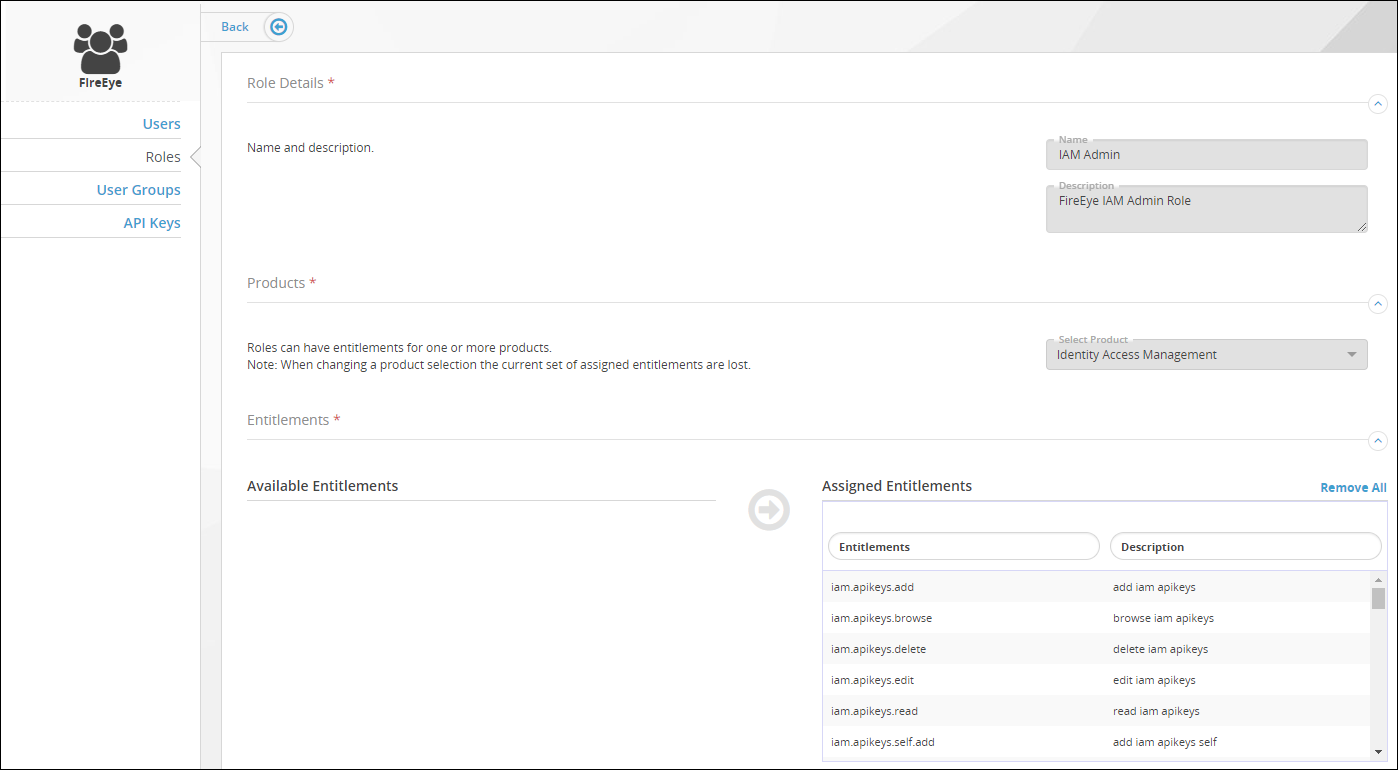Go back using the Back link
The width and height of the screenshot is (1398, 770).
pyautogui.click(x=235, y=27)
